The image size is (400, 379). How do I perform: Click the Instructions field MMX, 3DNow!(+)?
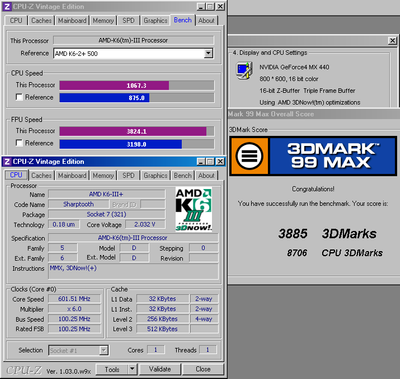click(133, 271)
